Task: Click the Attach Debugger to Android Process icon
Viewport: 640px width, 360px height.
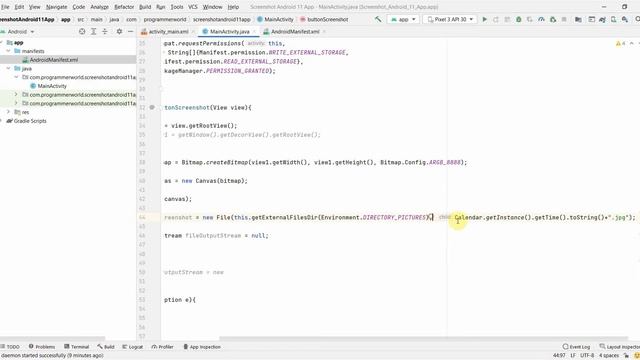Action: point(553,19)
